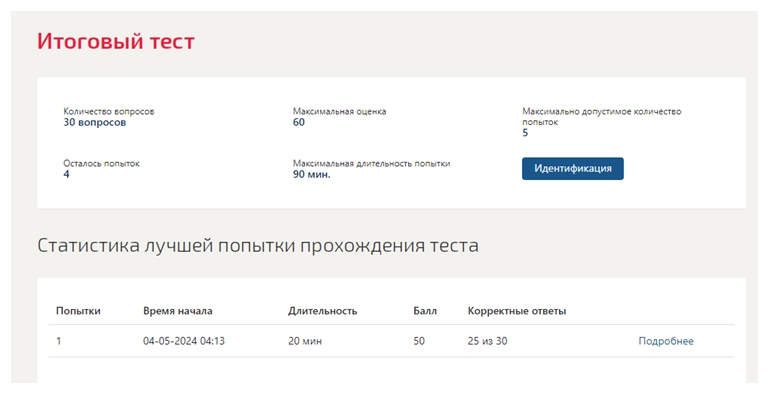Select the Итоговый тест page title
This screenshot has height=404, width=768.
coord(116,41)
